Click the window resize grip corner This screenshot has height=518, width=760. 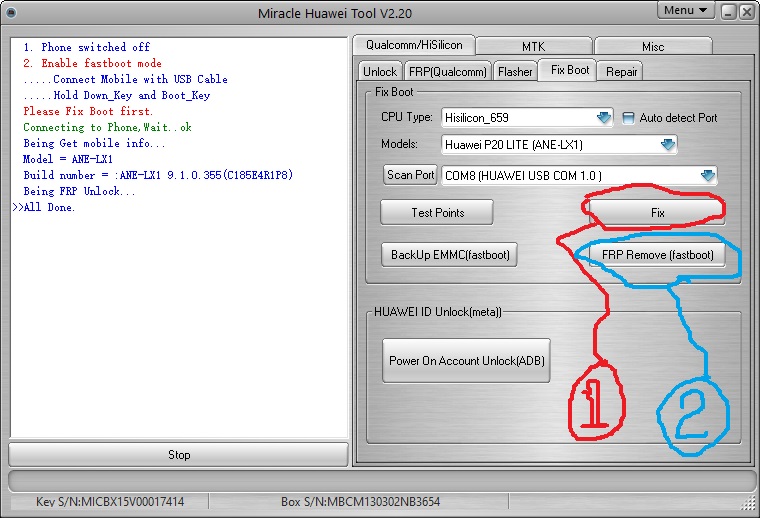(749, 503)
